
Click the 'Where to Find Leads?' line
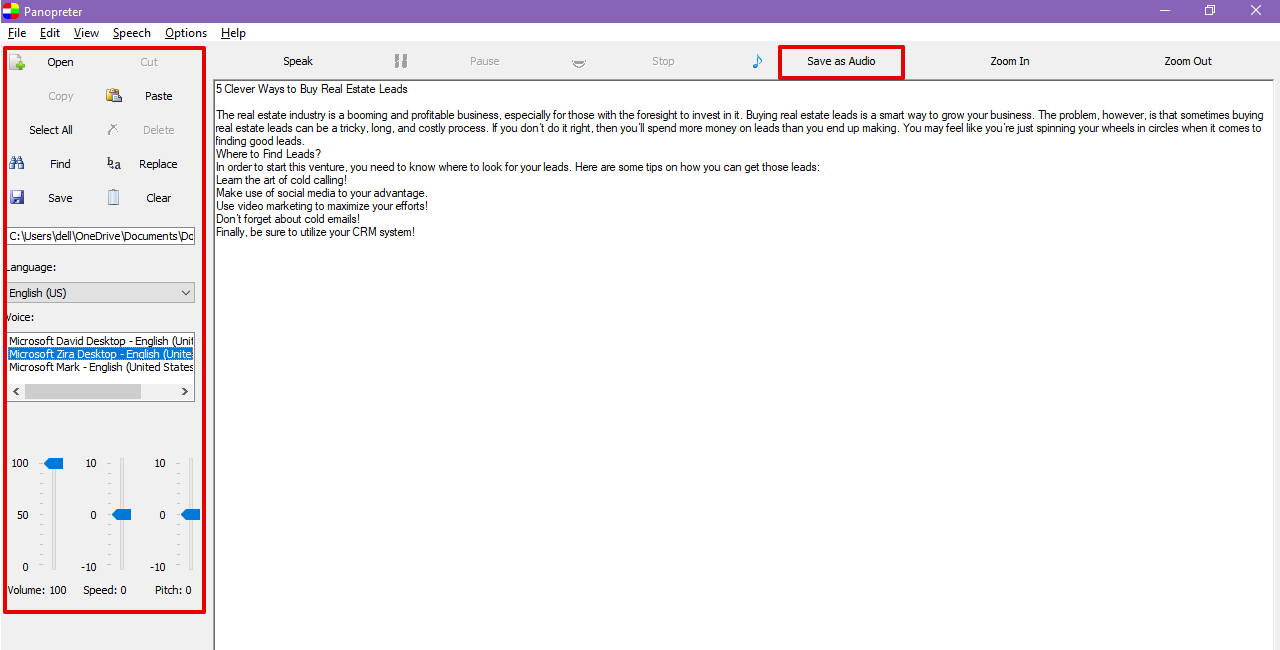pyautogui.click(x=268, y=154)
